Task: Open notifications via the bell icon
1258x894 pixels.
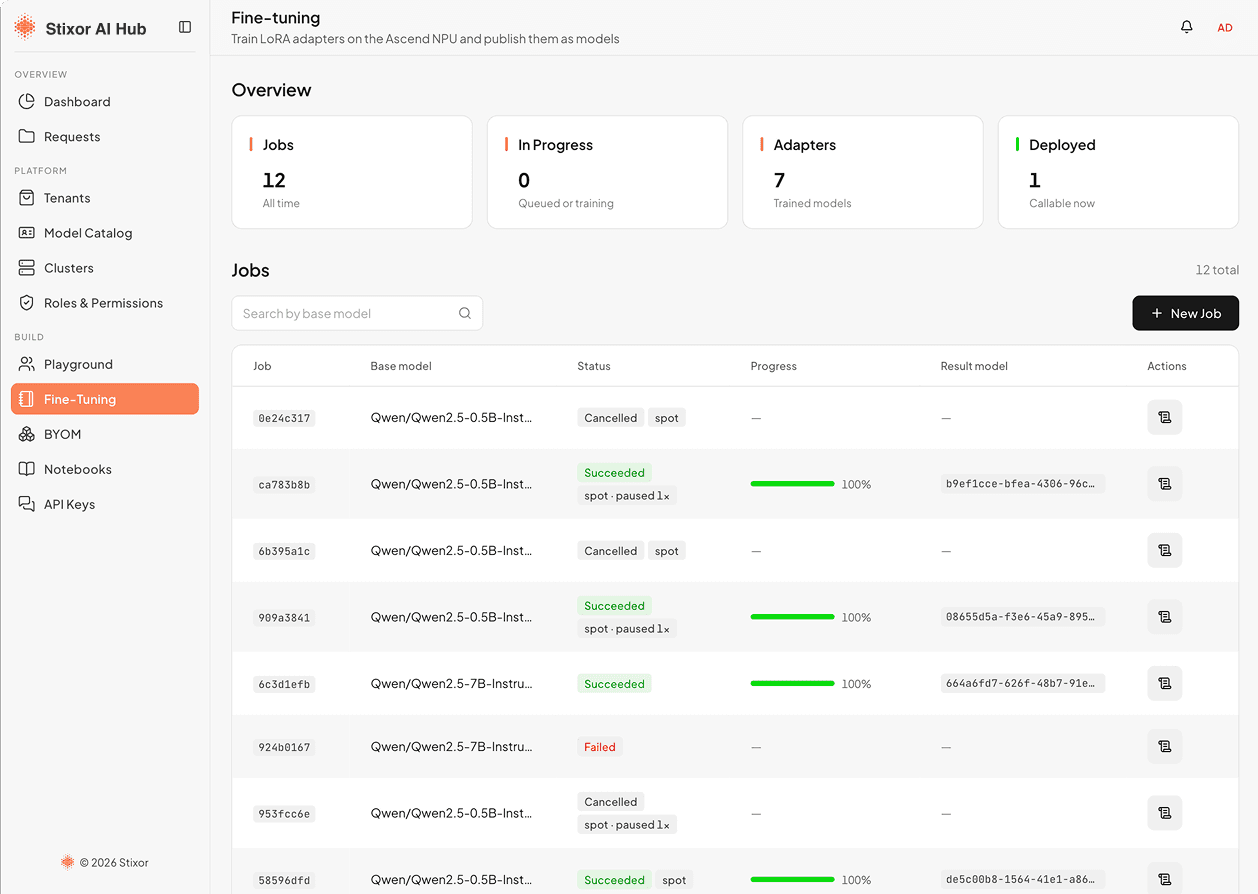Action: pyautogui.click(x=1187, y=27)
